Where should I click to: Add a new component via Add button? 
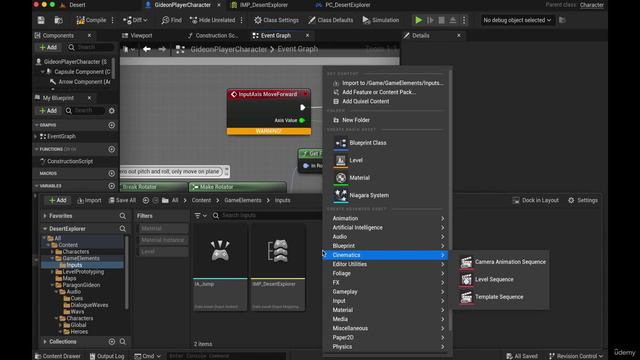(x=48, y=47)
